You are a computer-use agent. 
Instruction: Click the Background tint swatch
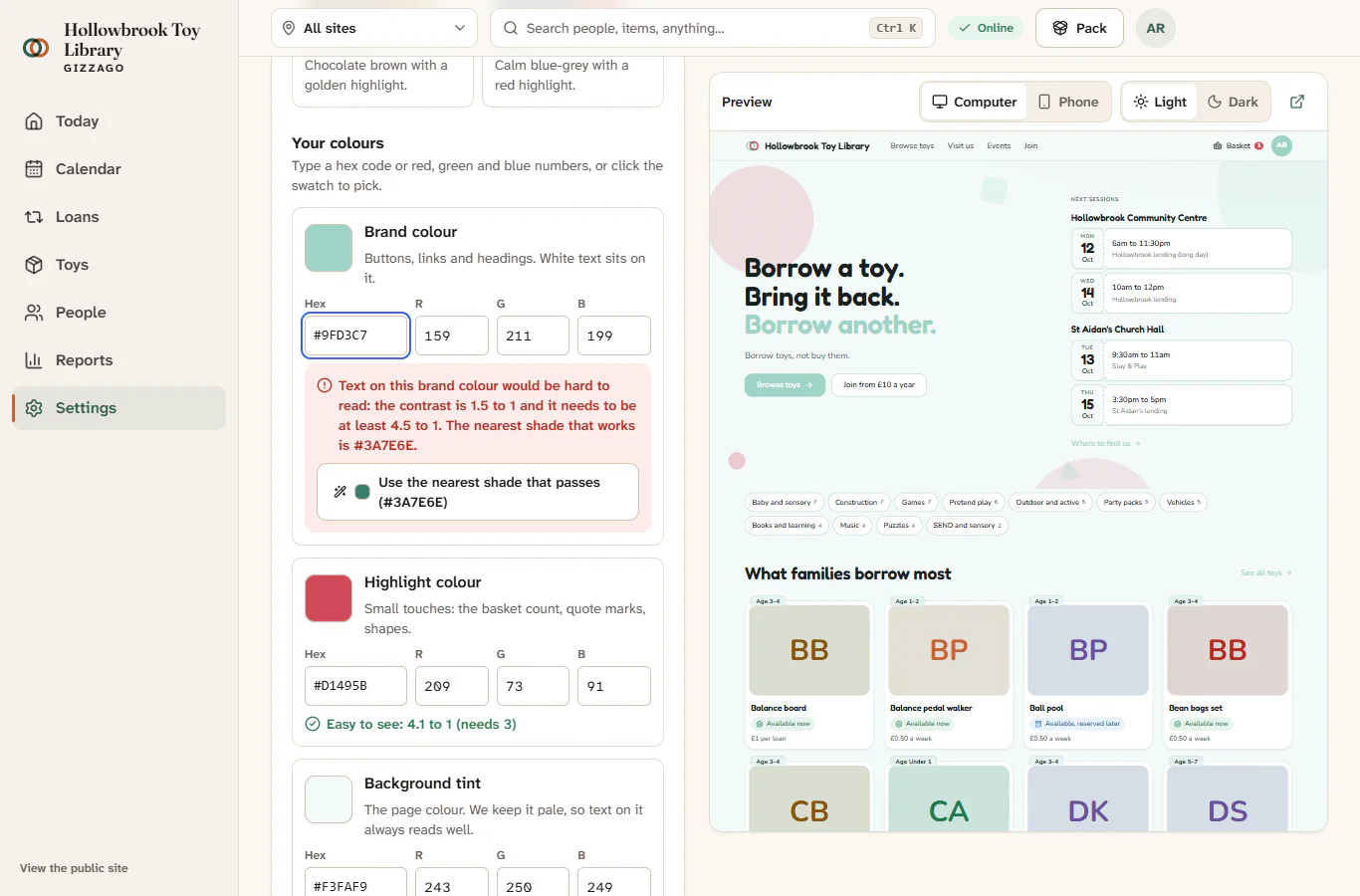pyautogui.click(x=329, y=799)
